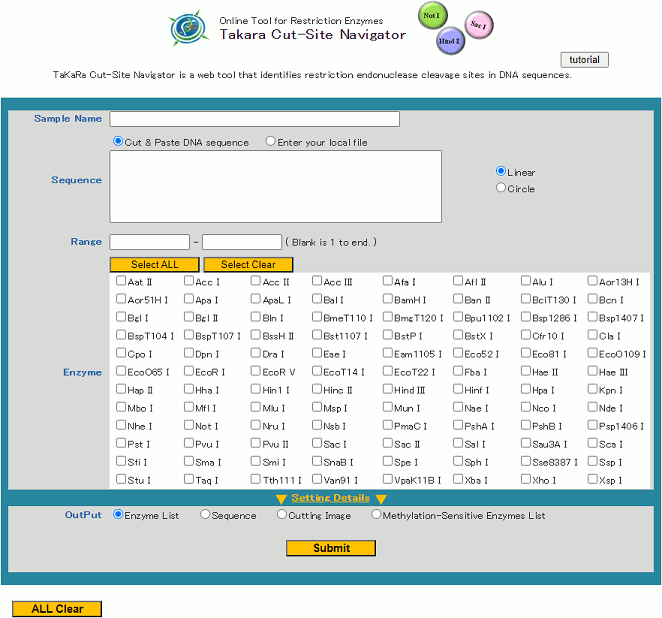This screenshot has width=662, height=618.
Task: Select Enzyme List output option
Action: click(x=118, y=515)
